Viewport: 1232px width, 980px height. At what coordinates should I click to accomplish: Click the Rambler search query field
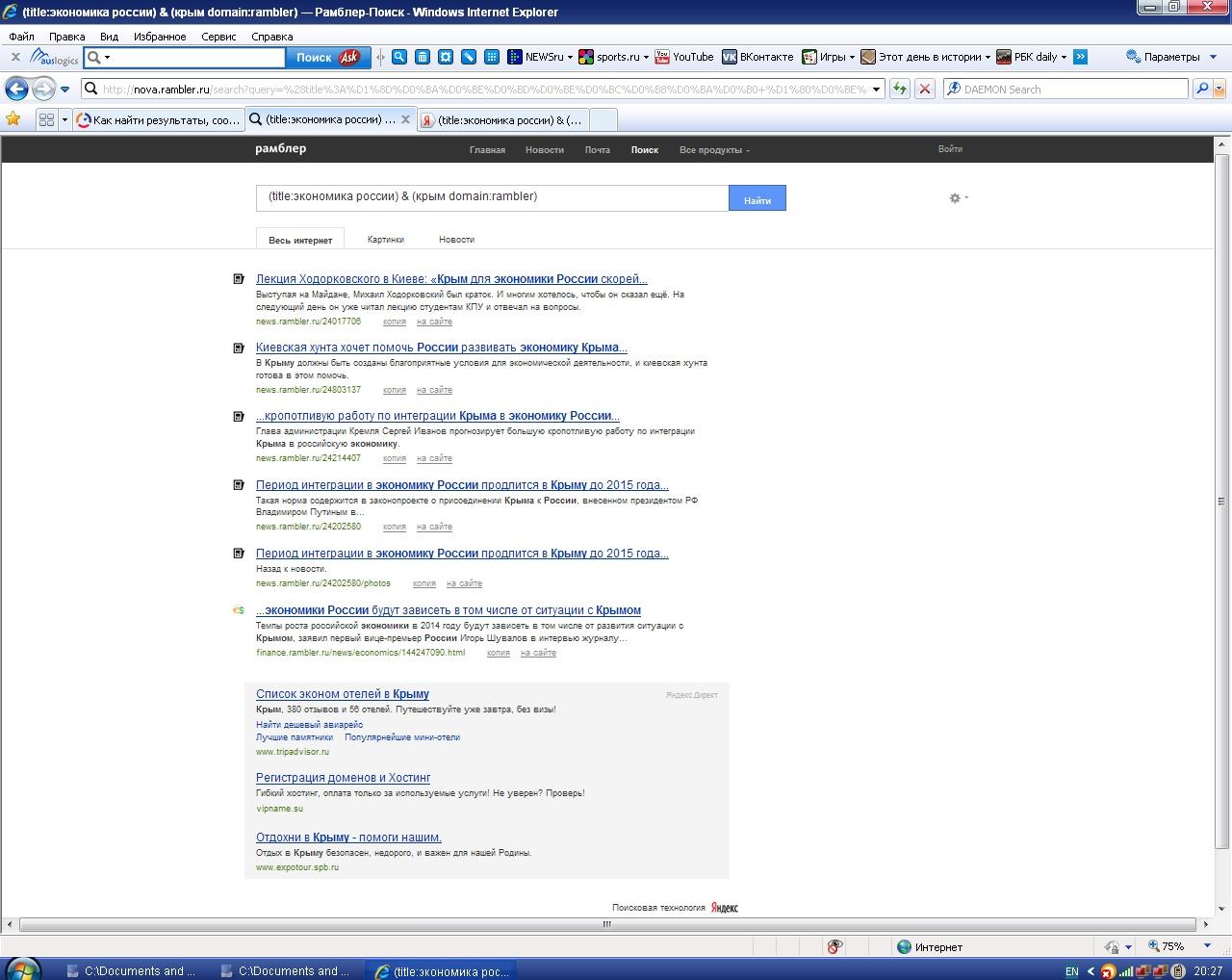click(x=492, y=197)
